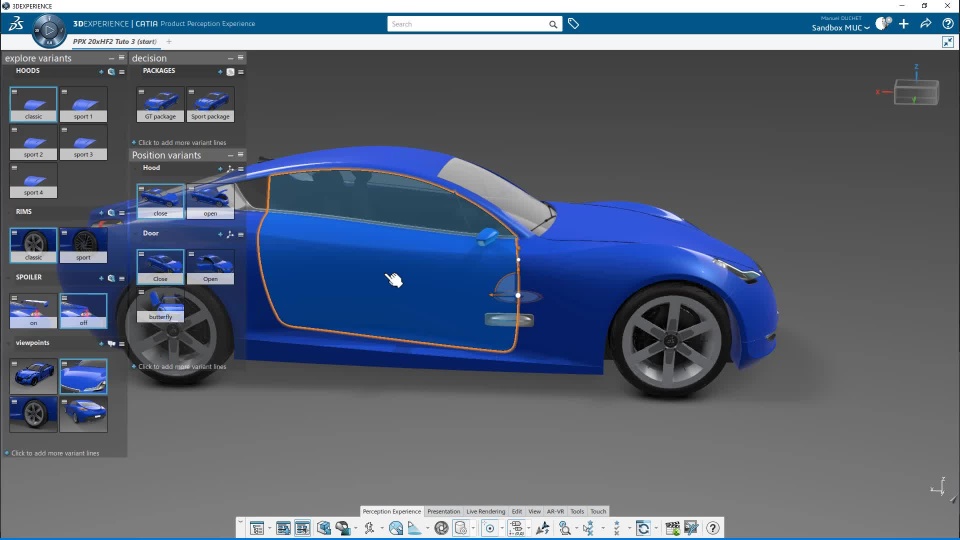Click the tag icon beside search
Screen dimensions: 960x540
tap(573, 23)
